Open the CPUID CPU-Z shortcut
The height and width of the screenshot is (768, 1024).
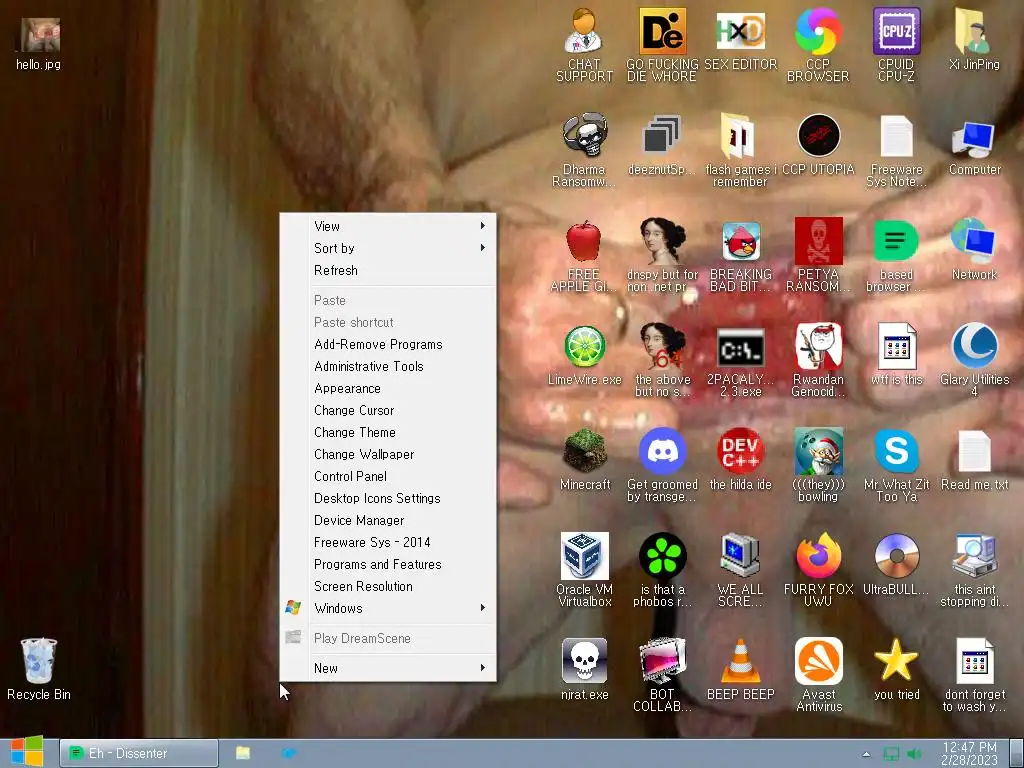[x=896, y=44]
